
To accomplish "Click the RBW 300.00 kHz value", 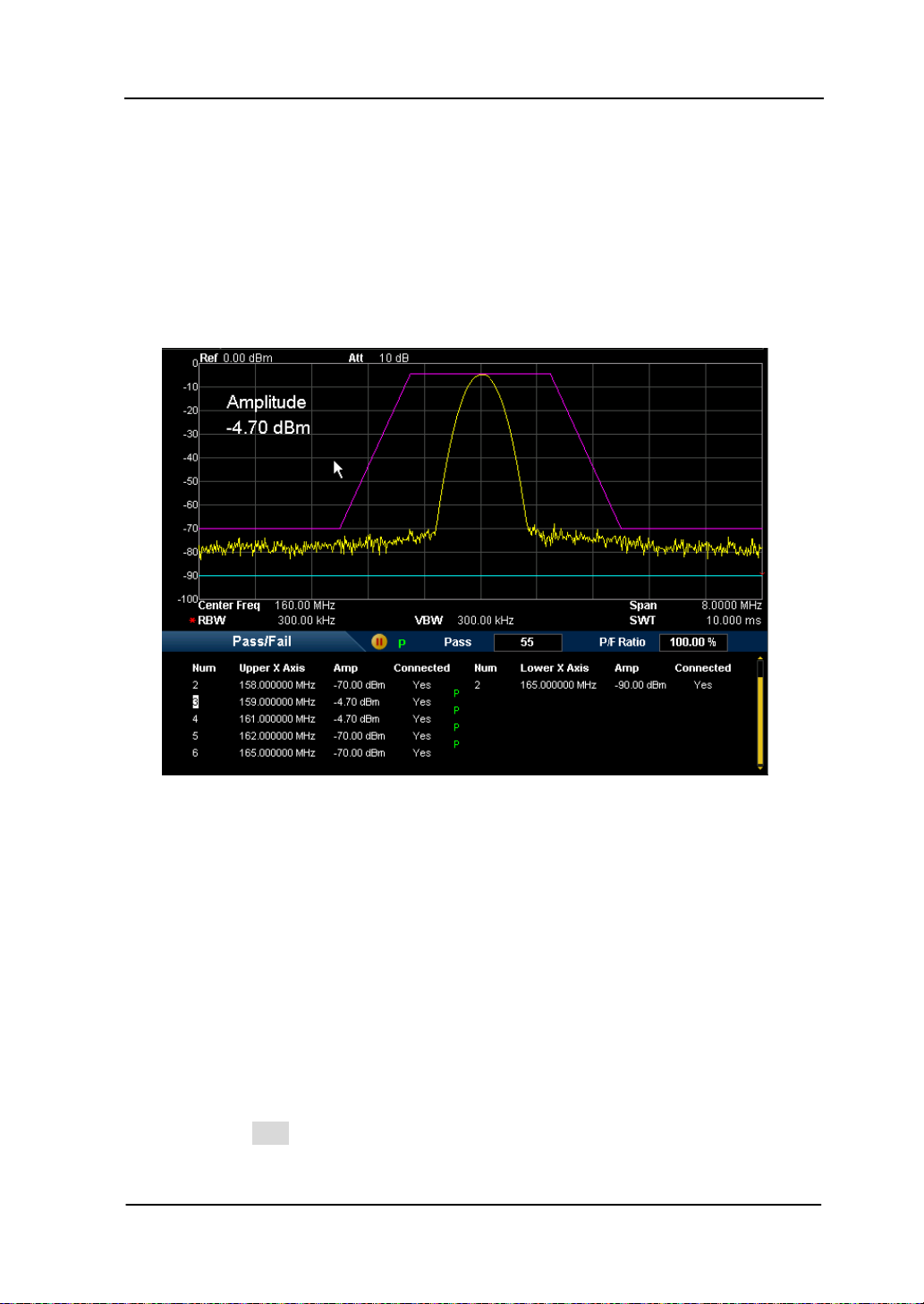I will tap(306, 621).
